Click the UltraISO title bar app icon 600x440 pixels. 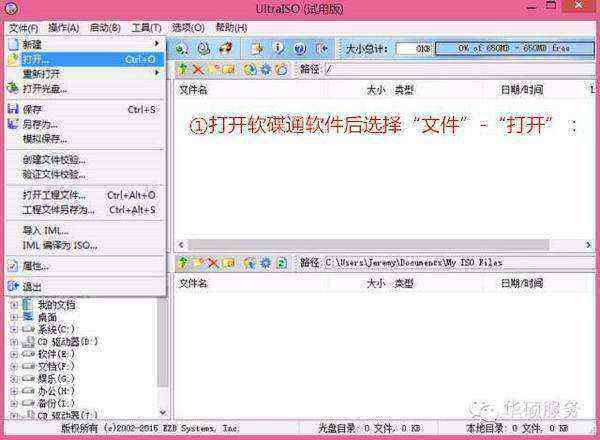pyautogui.click(x=11, y=8)
